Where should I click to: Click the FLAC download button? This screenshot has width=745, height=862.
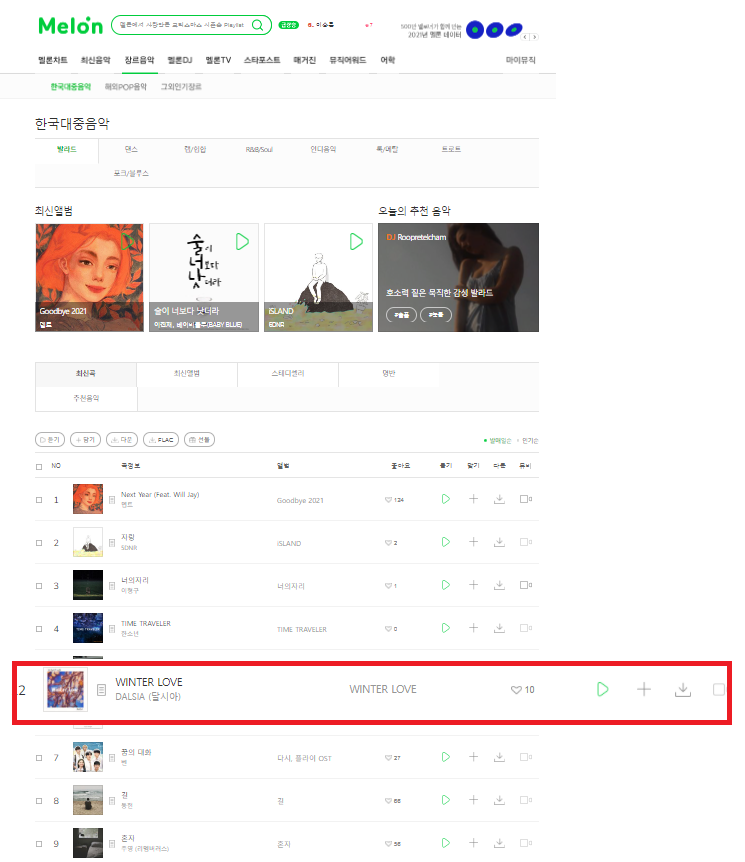pyautogui.click(x=161, y=440)
